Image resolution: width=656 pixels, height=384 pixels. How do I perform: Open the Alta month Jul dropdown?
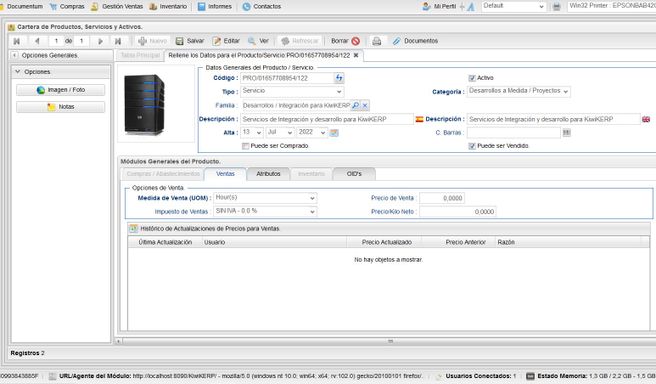click(x=290, y=133)
